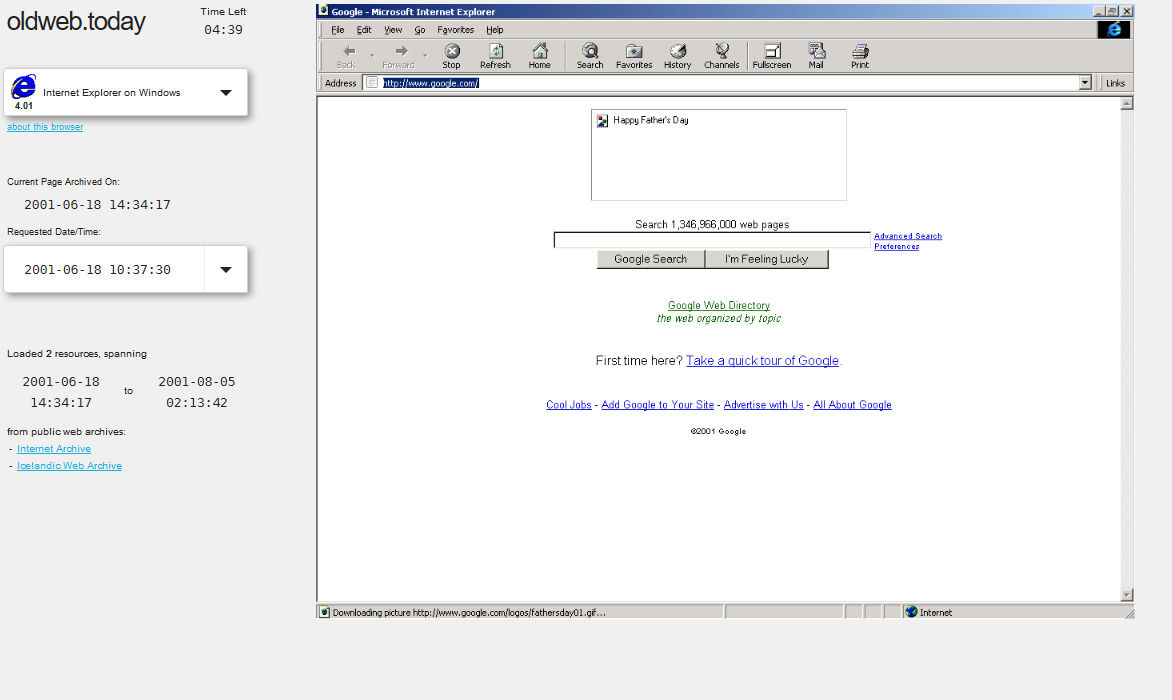Open All About Google link

(852, 405)
